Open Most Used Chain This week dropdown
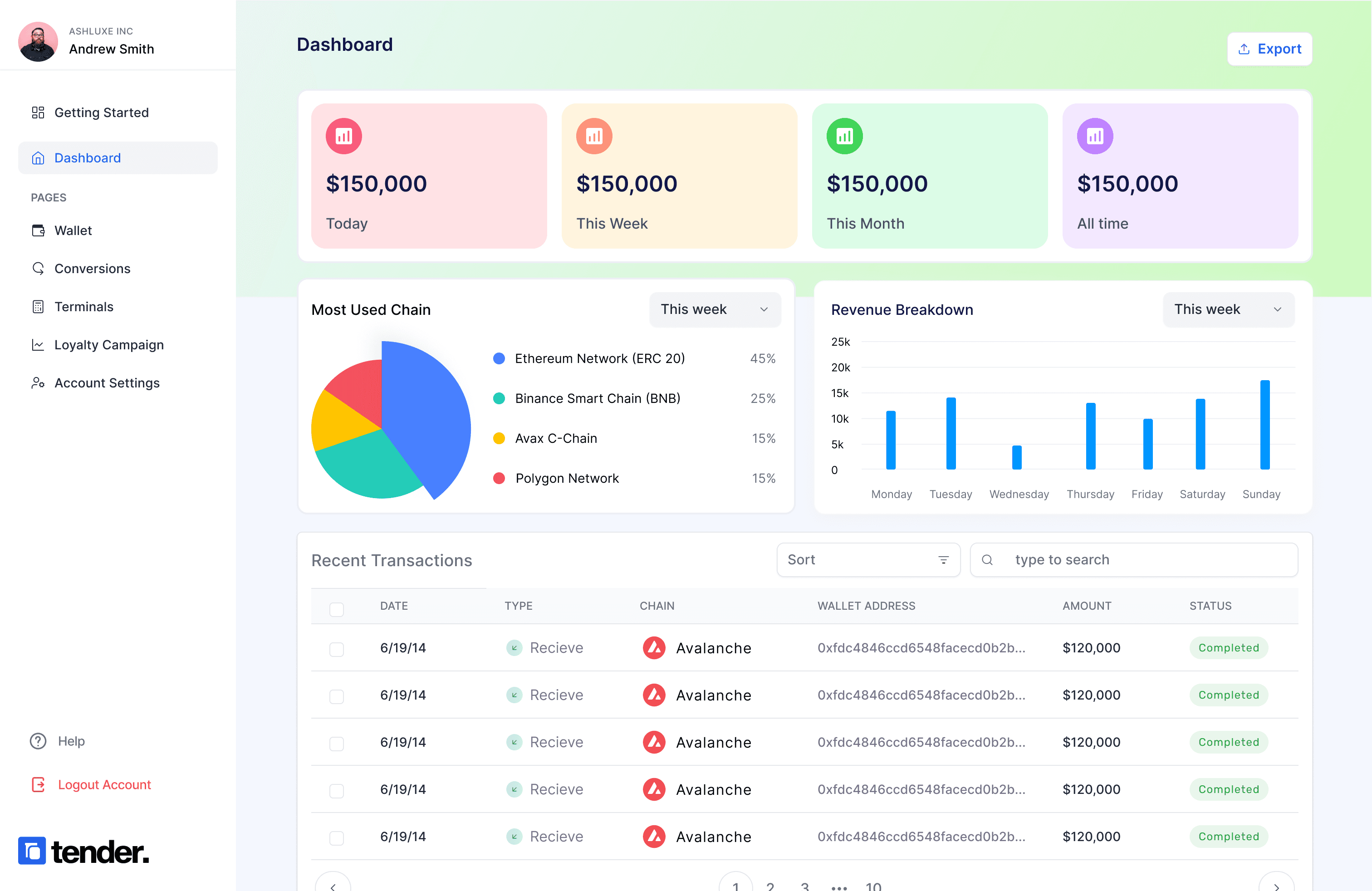The height and width of the screenshot is (891, 1372). point(715,309)
